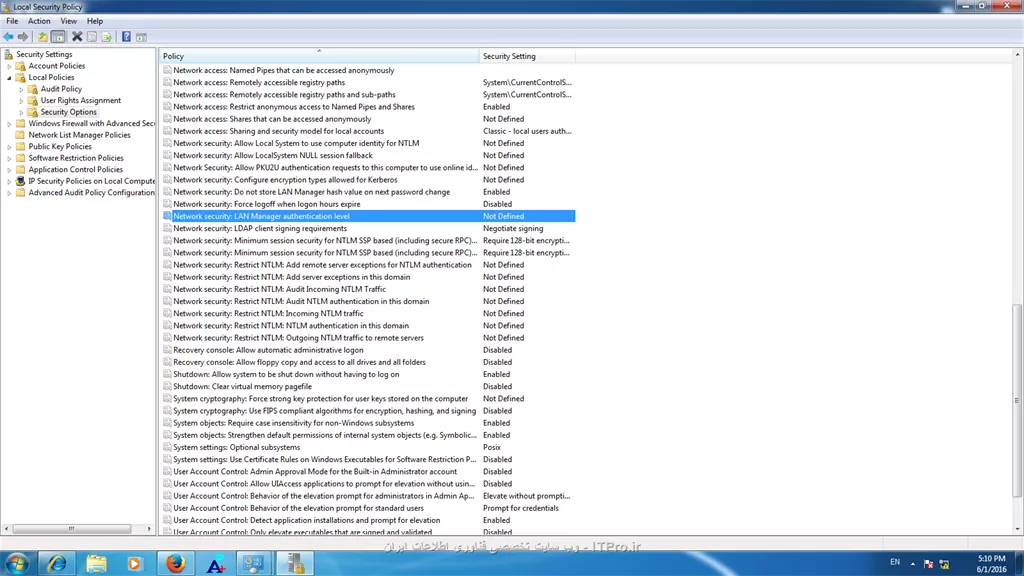Click the IP Security Policies node icon
The height and width of the screenshot is (576, 1024).
(21, 181)
